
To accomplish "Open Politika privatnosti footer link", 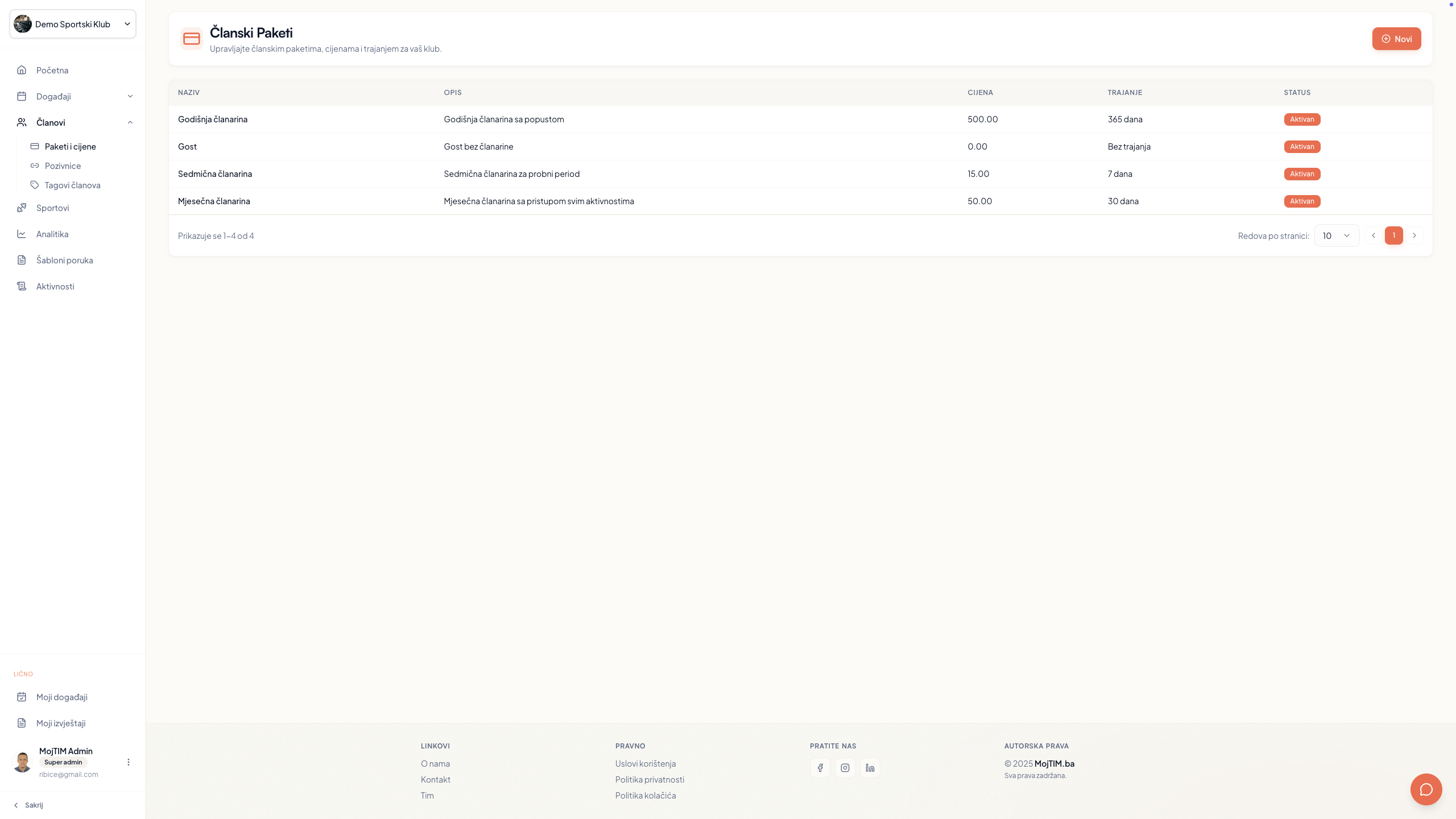I will [650, 779].
